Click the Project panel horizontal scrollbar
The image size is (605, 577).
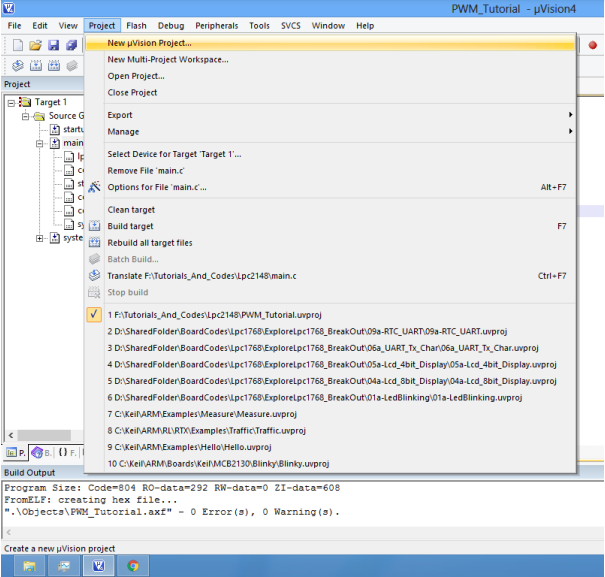(45, 436)
